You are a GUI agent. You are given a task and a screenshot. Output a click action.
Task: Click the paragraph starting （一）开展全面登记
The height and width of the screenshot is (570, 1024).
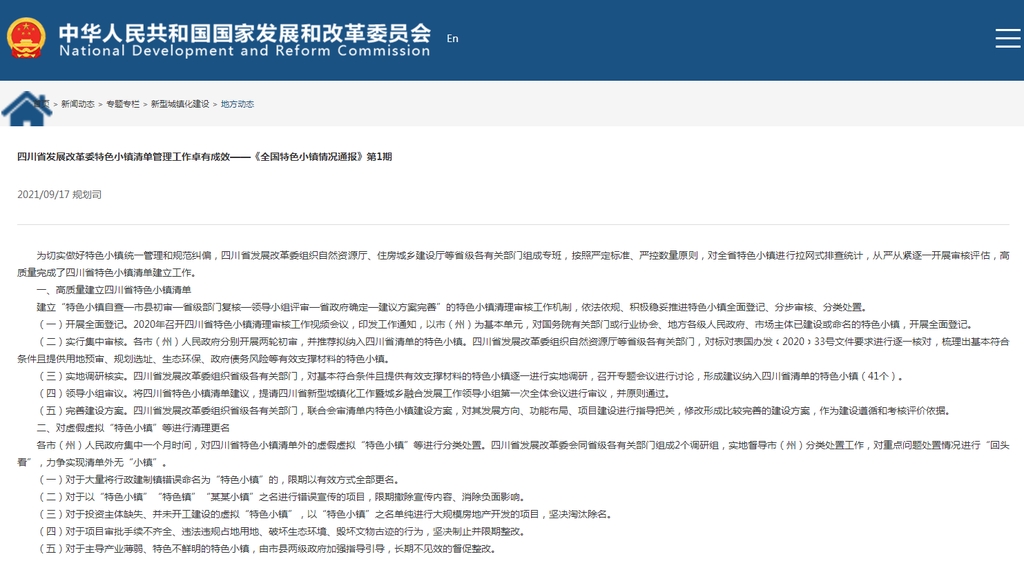(500, 324)
